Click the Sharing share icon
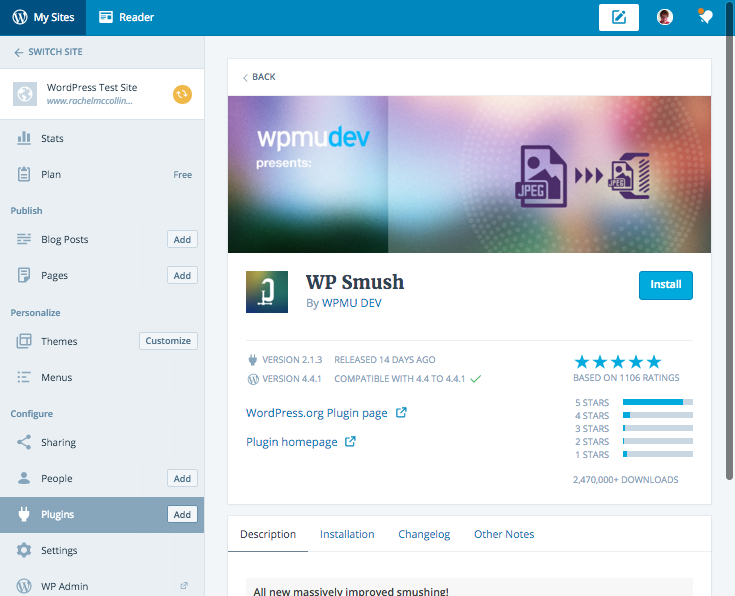The height and width of the screenshot is (596, 735). tap(24, 442)
